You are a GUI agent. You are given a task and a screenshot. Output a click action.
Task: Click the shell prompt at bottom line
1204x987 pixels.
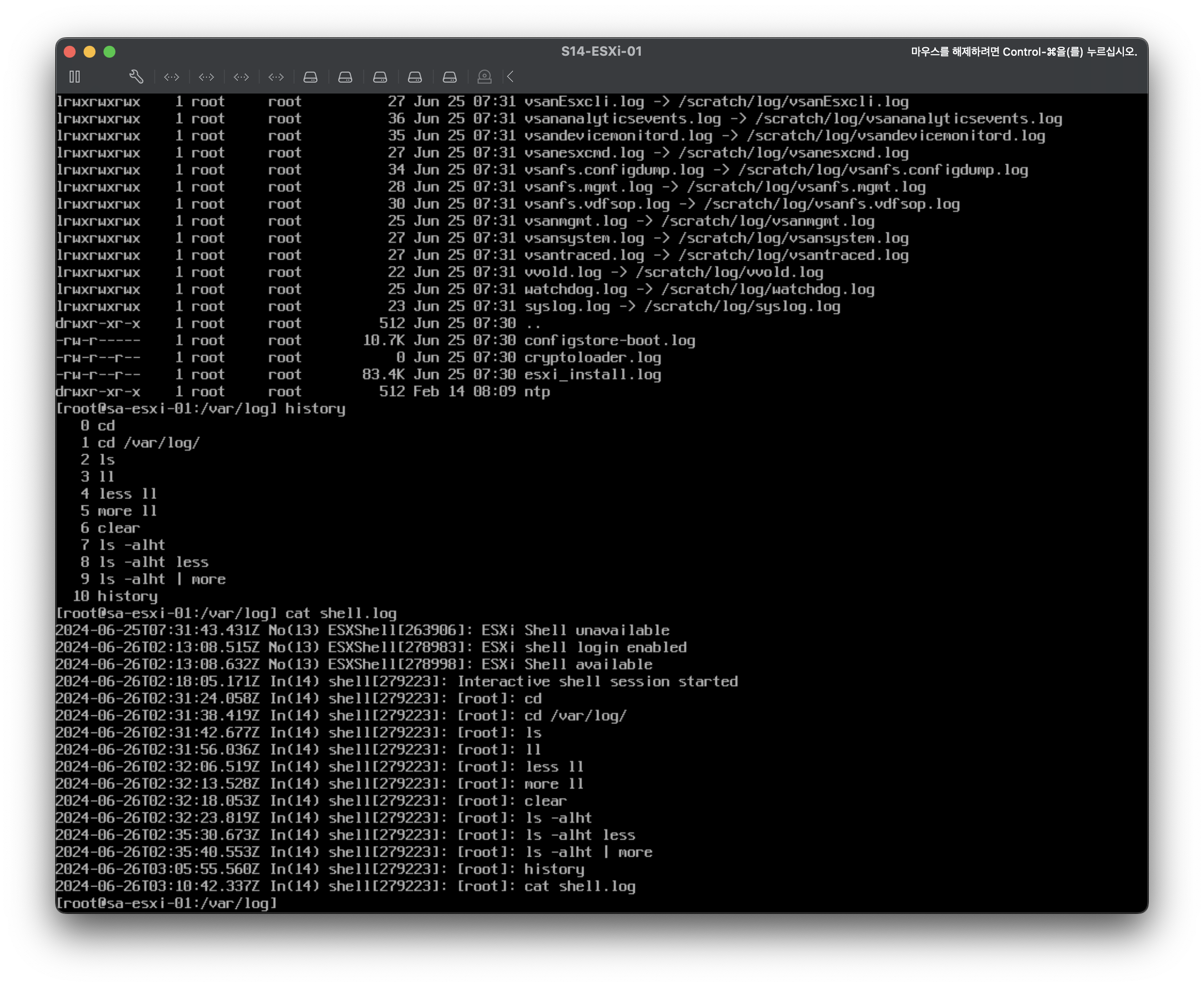167,903
